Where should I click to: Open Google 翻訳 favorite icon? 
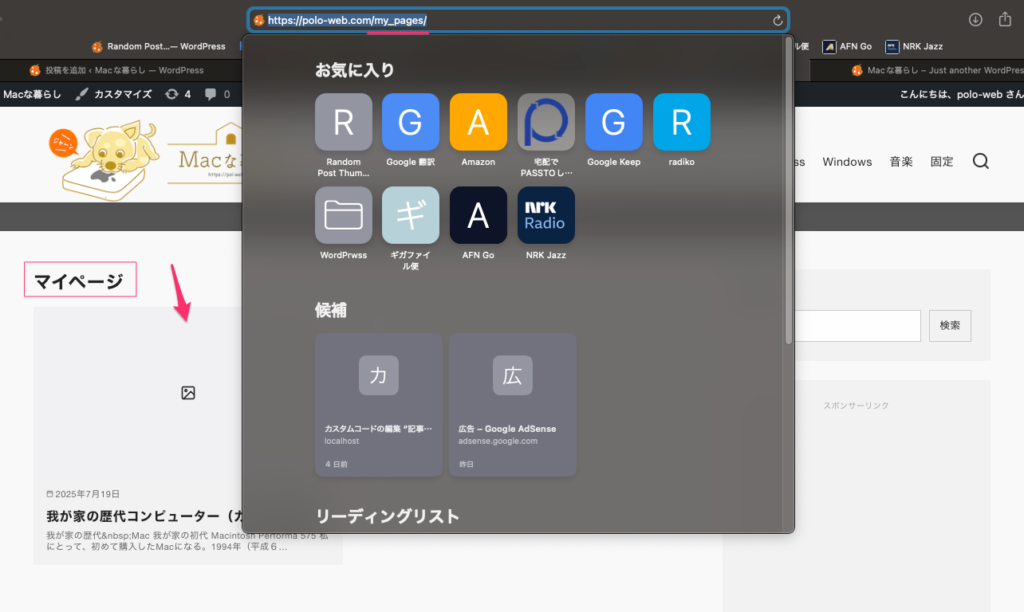[x=410, y=122]
